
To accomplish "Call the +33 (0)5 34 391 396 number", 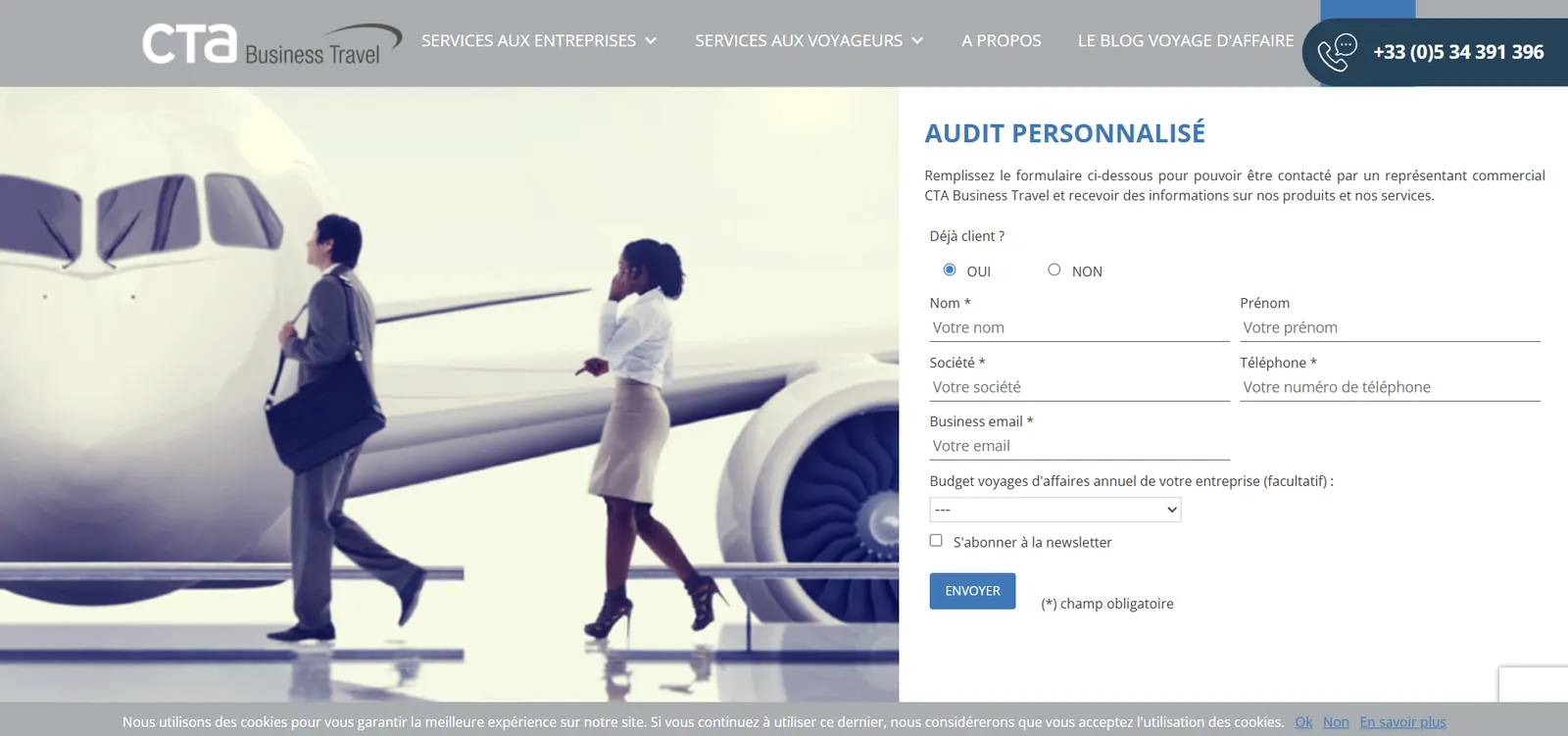I will pyautogui.click(x=1458, y=52).
